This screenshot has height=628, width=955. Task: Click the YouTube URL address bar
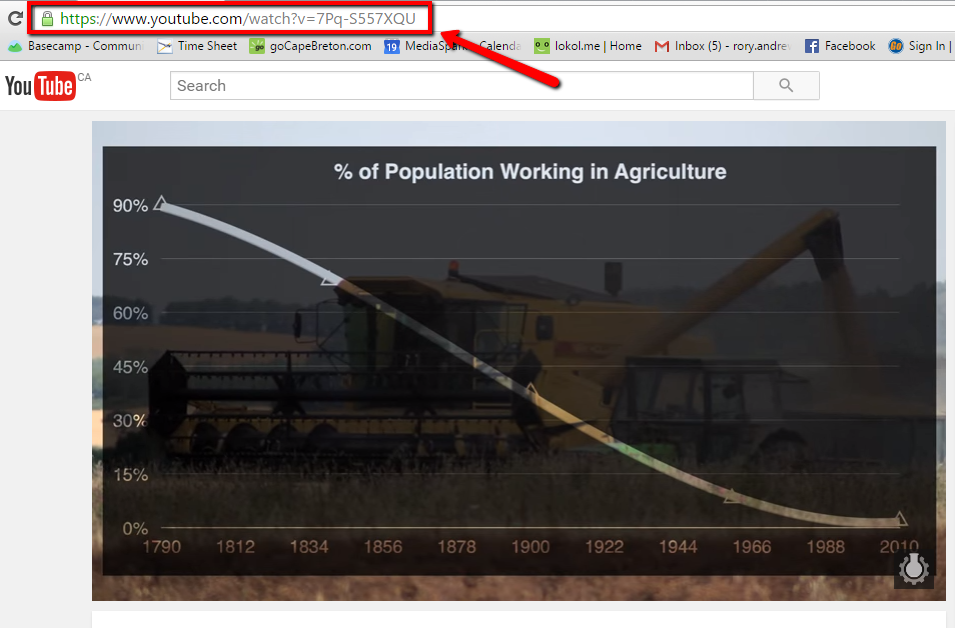pos(231,19)
